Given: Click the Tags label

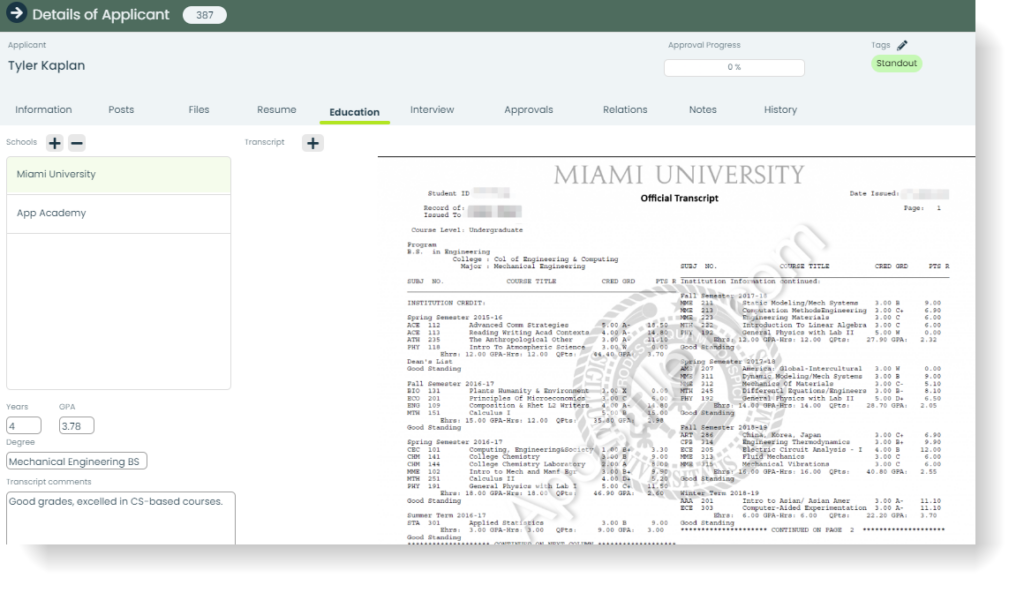Looking at the screenshot, I should 880,45.
